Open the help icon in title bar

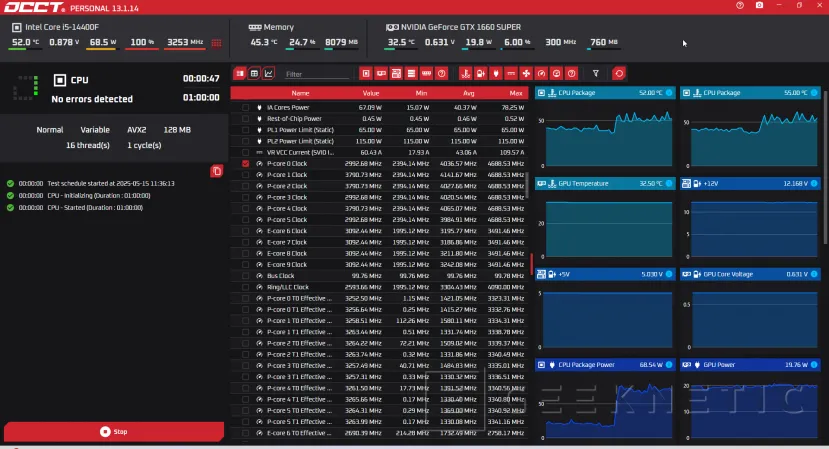740,5
